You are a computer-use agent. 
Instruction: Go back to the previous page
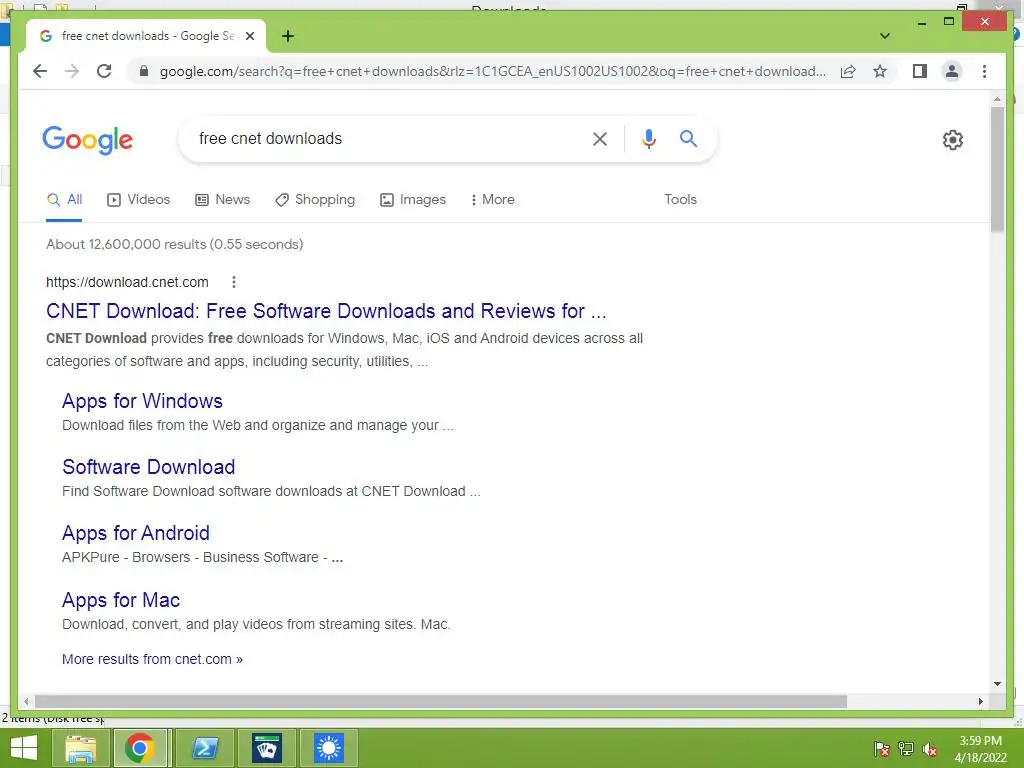tap(40, 71)
